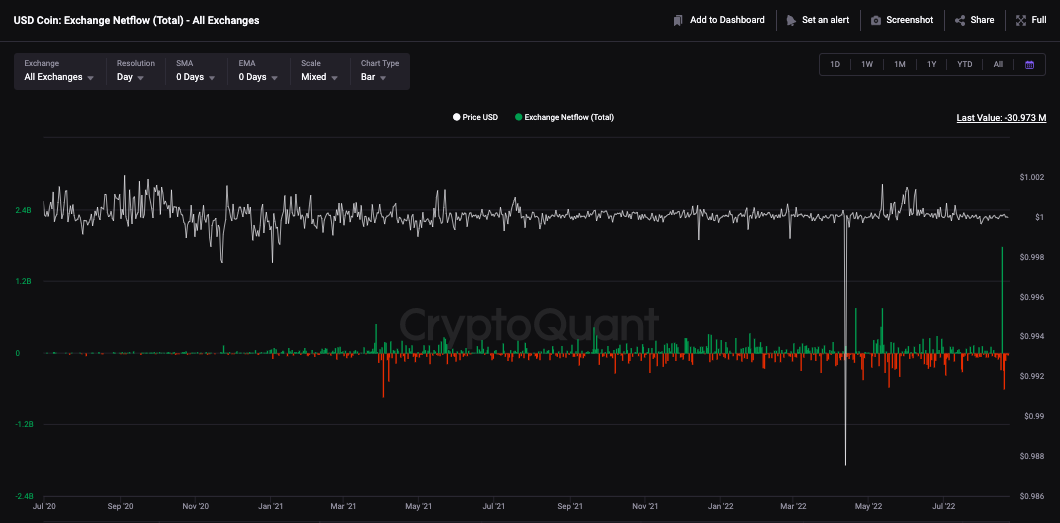Select the 1M time range
Image resolution: width=1060 pixels, height=523 pixels.
point(900,64)
